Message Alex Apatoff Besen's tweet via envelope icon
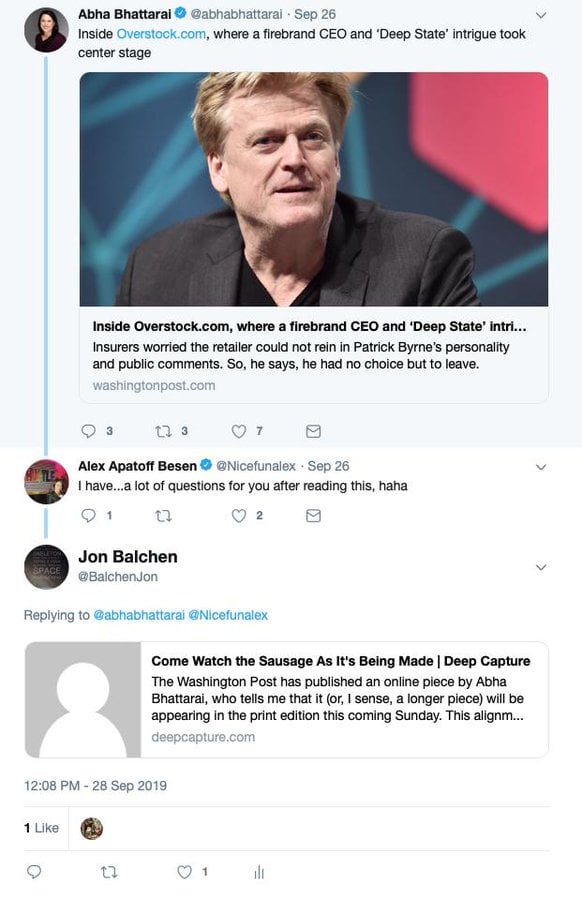The width and height of the screenshot is (582, 900). (x=313, y=516)
